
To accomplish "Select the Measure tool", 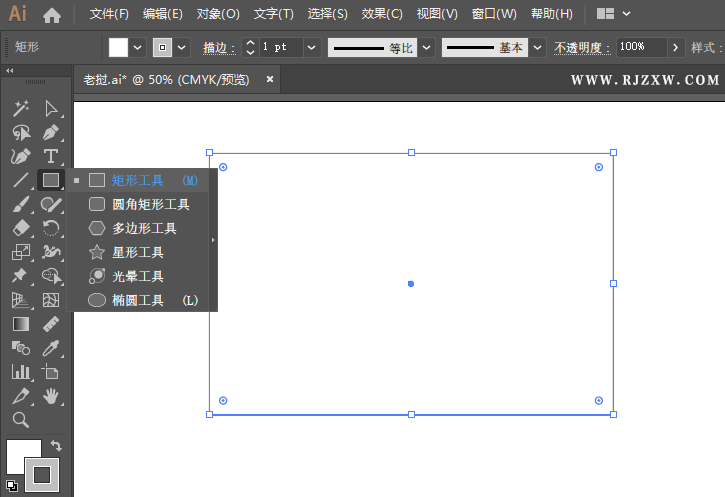I will click(x=51, y=324).
